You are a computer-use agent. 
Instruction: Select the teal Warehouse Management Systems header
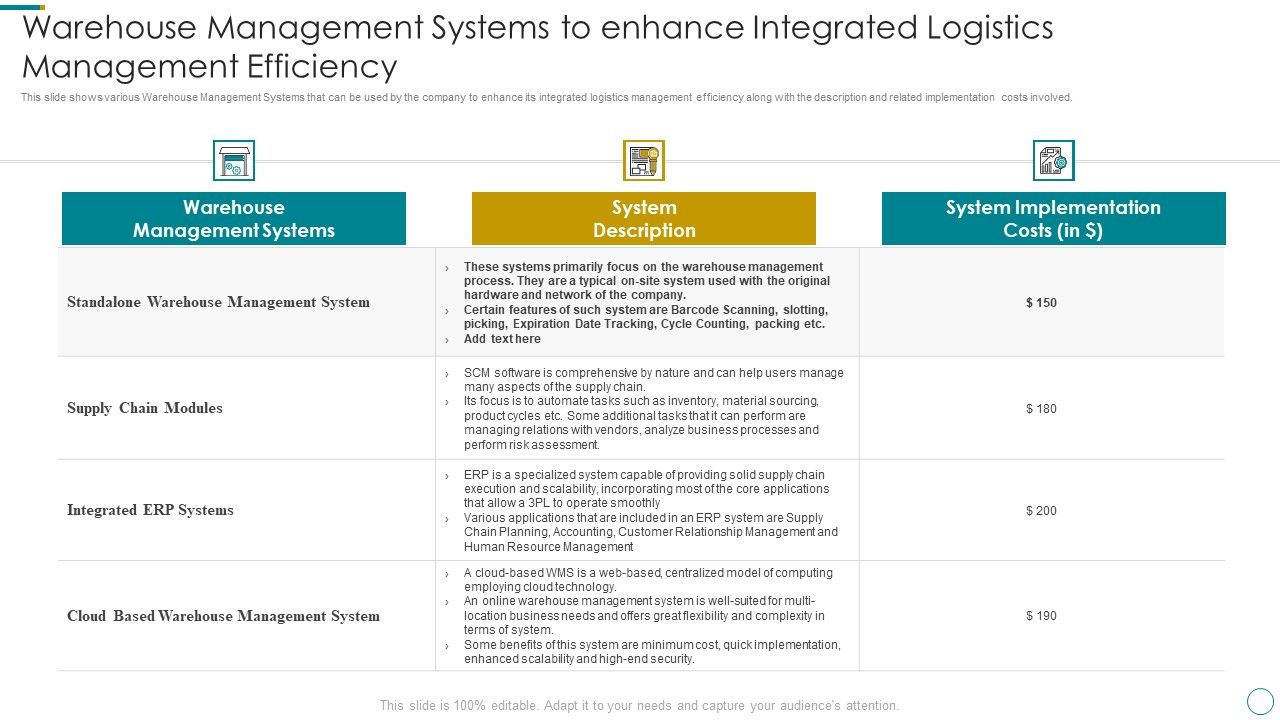(x=234, y=218)
